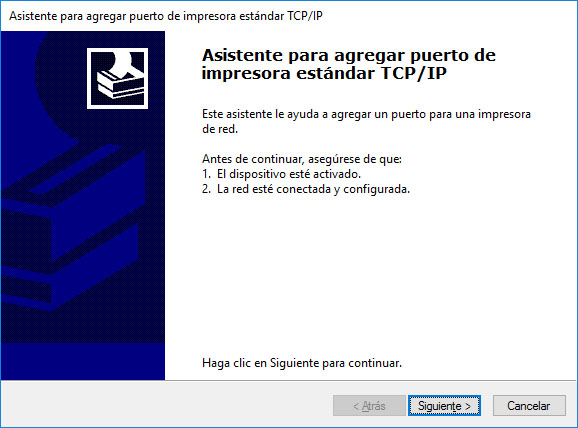Viewport: 578px width, 428px height.
Task: Click the 'Este asistente le ayuda' paragraph
Action: click(366, 121)
